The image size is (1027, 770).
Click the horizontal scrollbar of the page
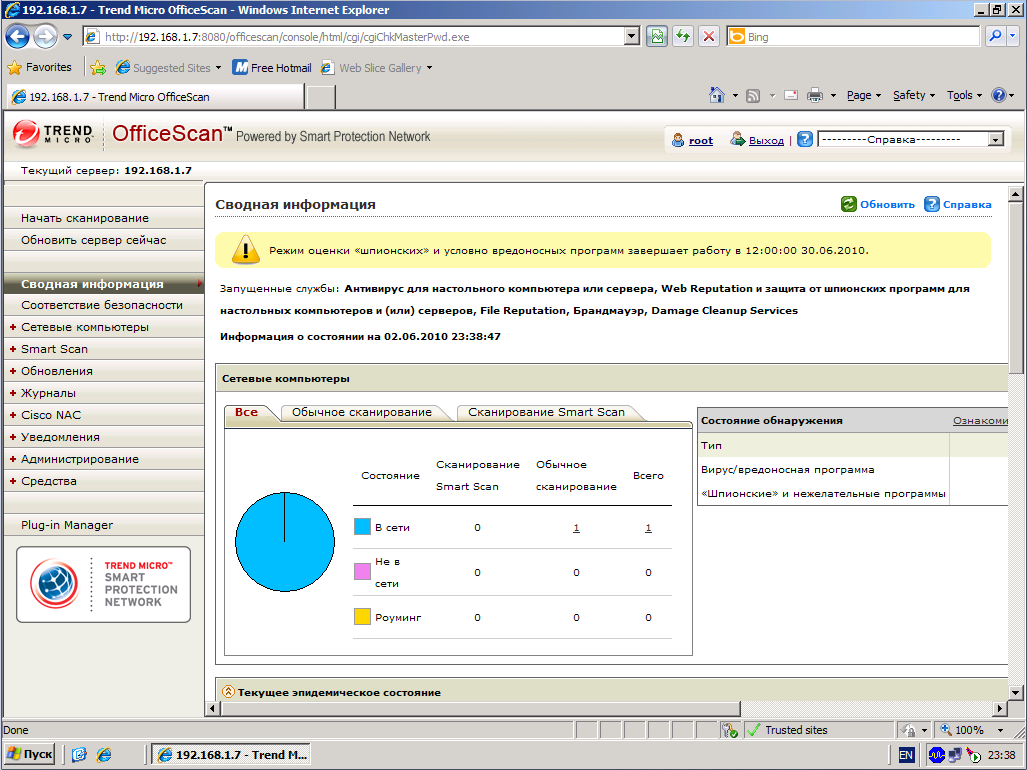pyautogui.click(x=481, y=708)
